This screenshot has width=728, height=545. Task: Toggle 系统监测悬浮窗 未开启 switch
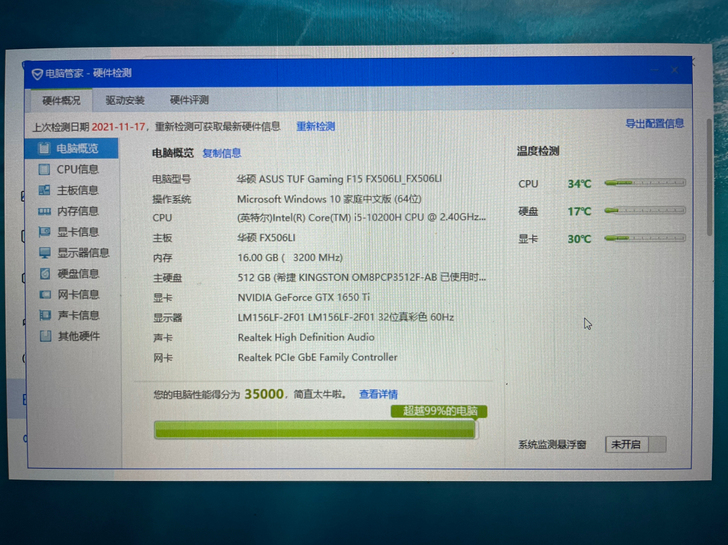pyautogui.click(x=636, y=444)
